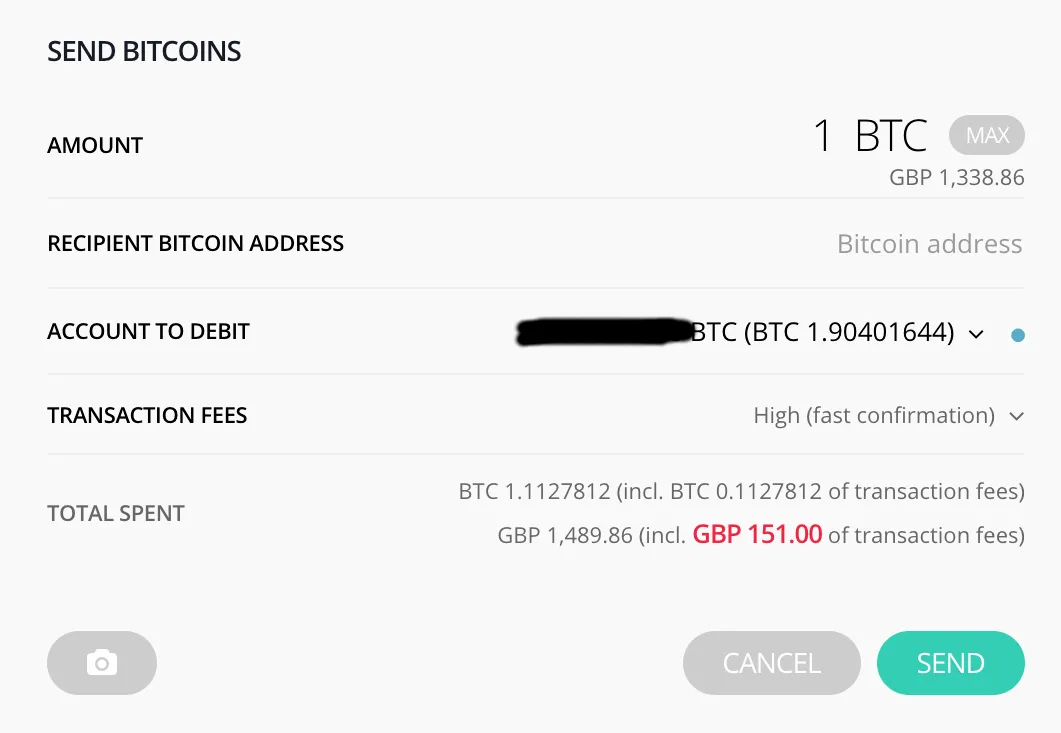Click the chevron next to BTC 1.90401644

pos(977,334)
